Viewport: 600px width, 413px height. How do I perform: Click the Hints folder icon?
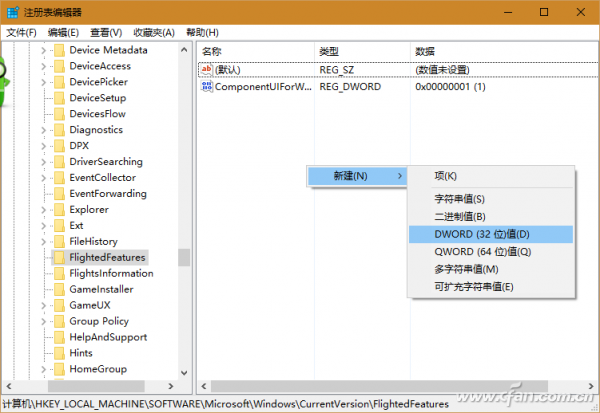[x=58, y=353]
